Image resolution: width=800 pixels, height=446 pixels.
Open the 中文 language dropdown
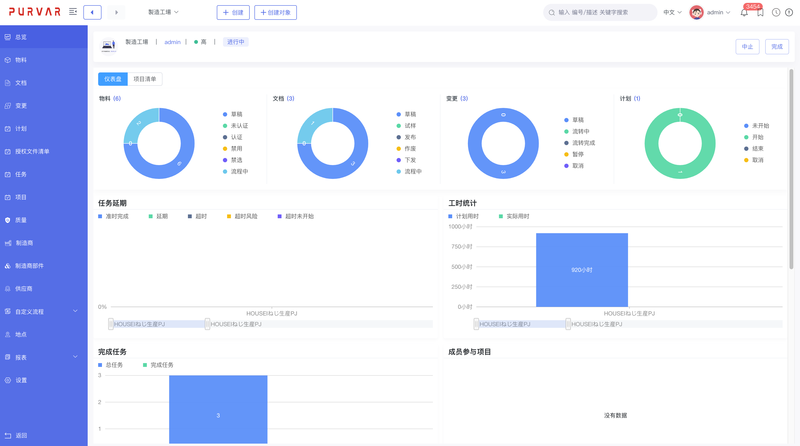tap(672, 12)
